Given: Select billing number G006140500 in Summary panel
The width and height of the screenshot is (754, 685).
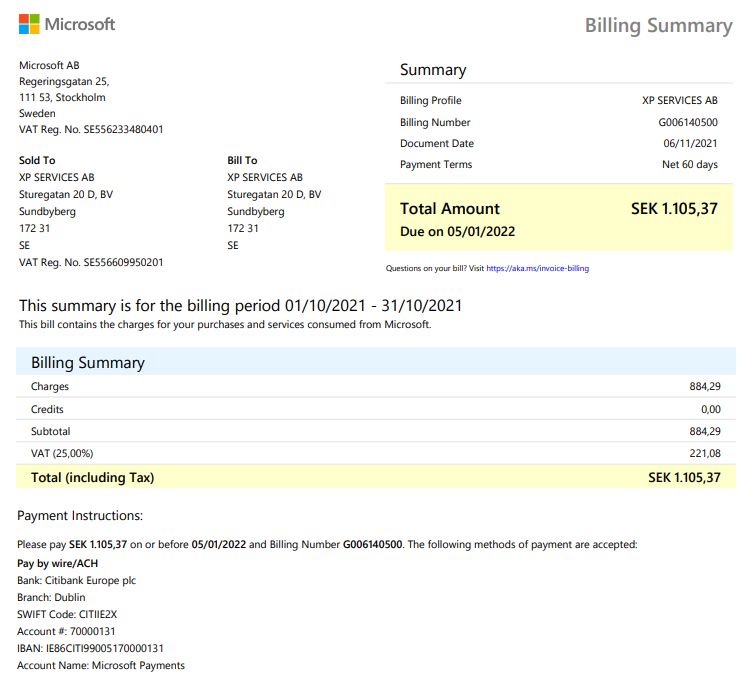Looking at the screenshot, I should 687,122.
